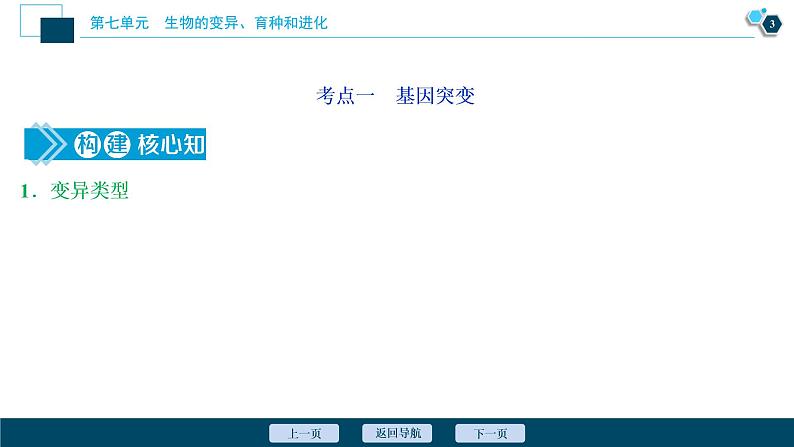Click the heading 1. 变异类型
Screen dimensions: 794x447
tap(74, 191)
